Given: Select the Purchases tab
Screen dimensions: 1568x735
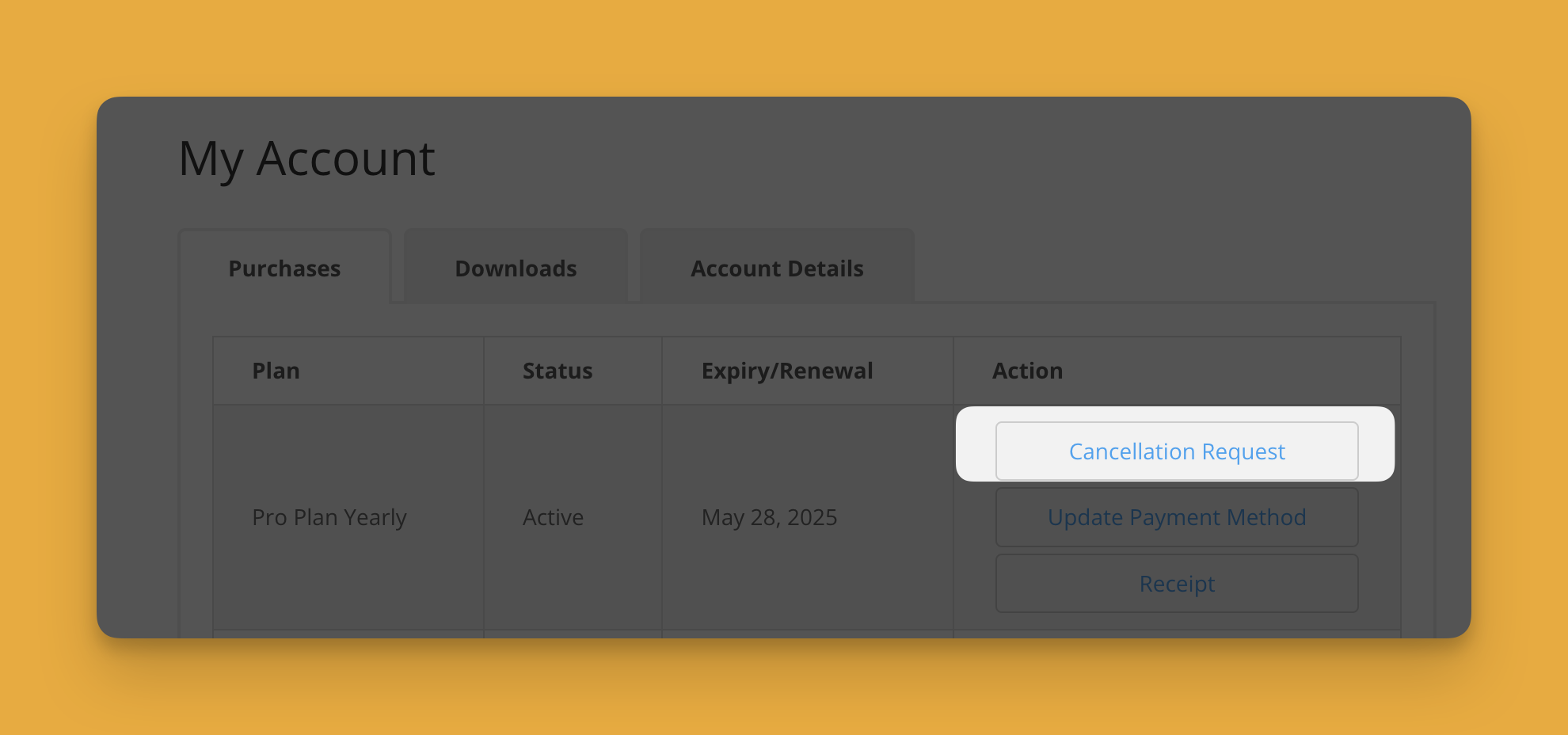Looking at the screenshot, I should (x=284, y=268).
